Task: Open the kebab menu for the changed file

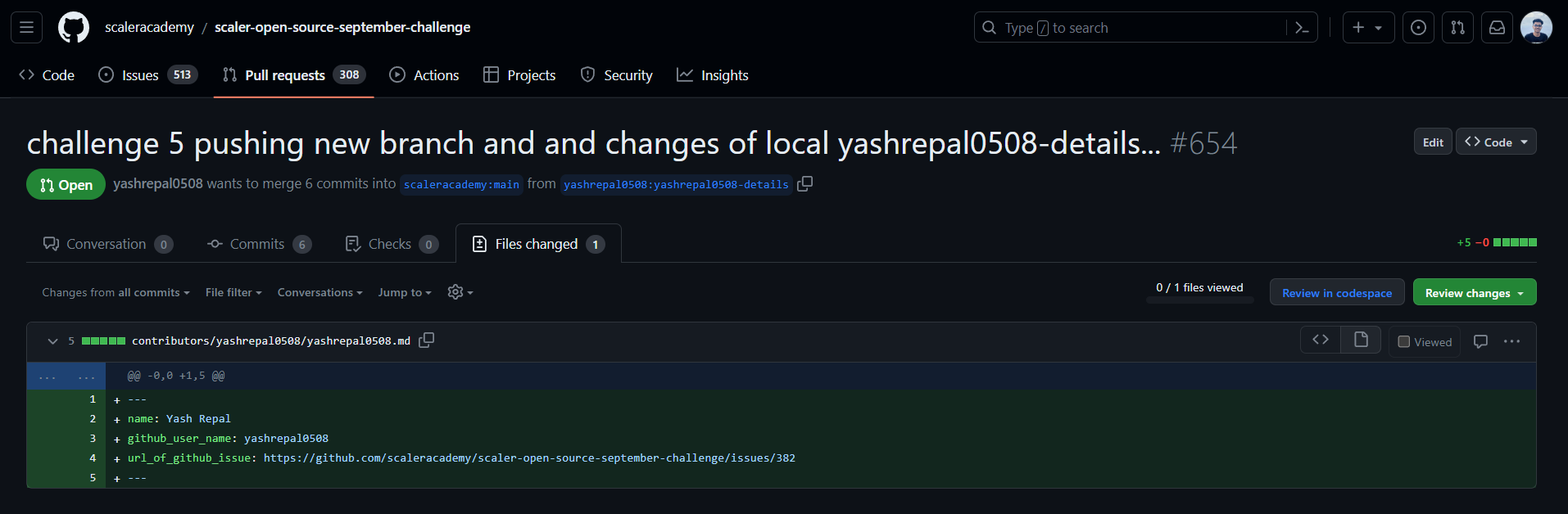Action: pyautogui.click(x=1511, y=341)
